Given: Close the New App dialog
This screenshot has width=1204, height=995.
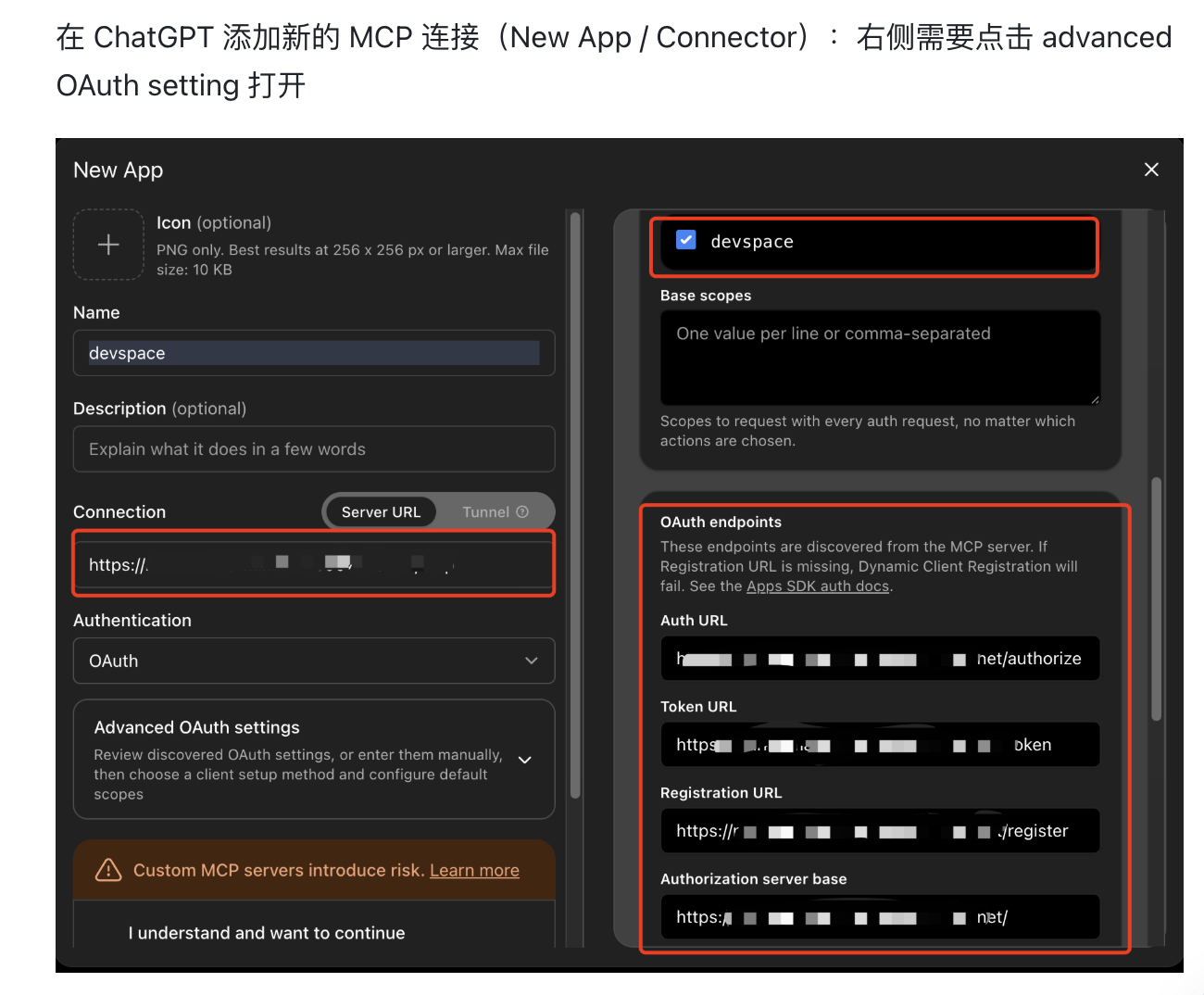Looking at the screenshot, I should tap(1151, 170).
